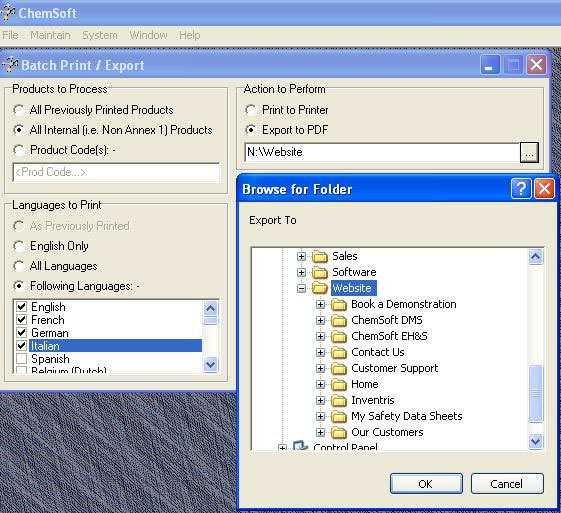This screenshot has height=513, width=561.
Task: Open the Maintain menu
Action: click(50, 35)
